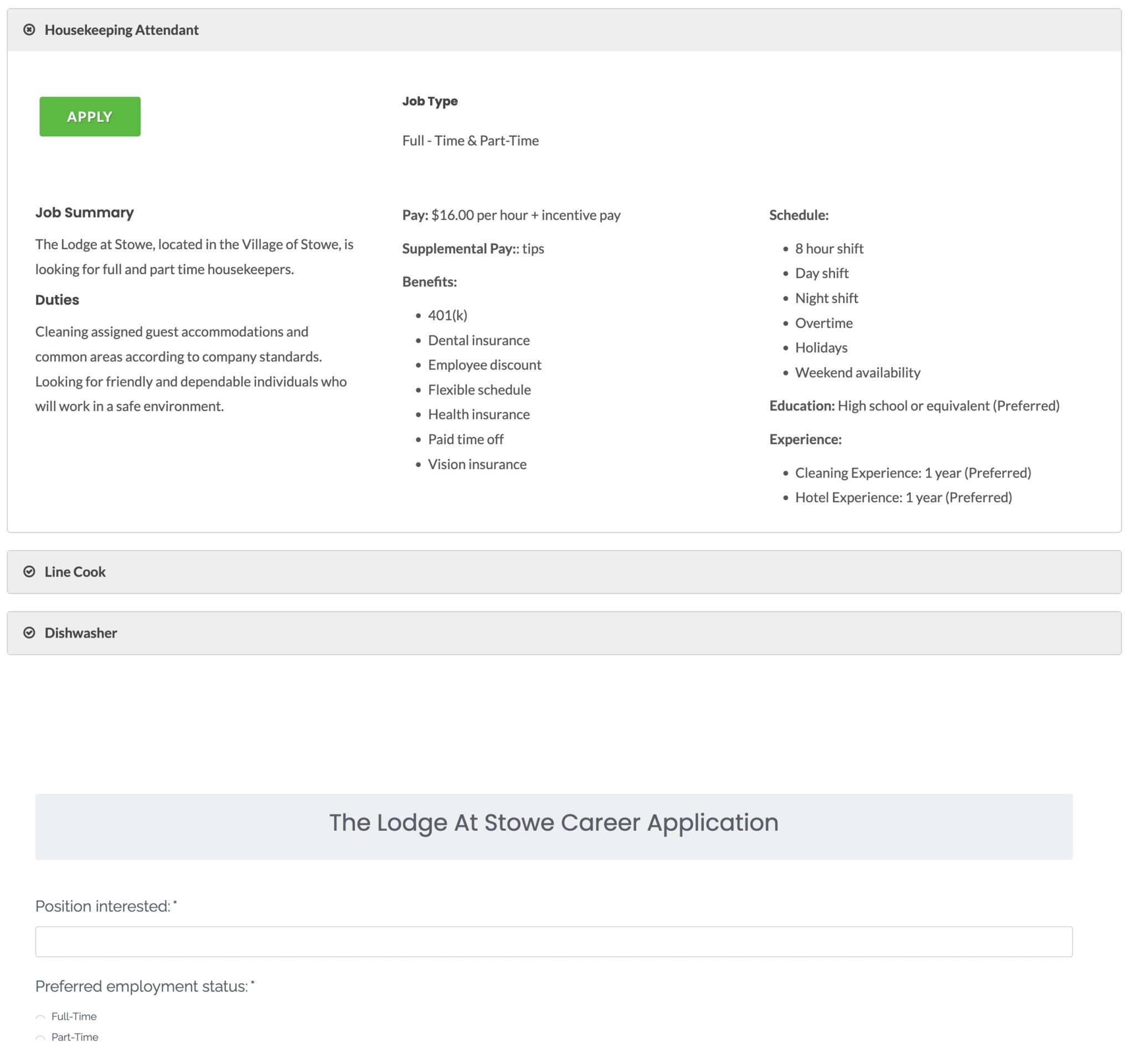Expand the Line Cook job listing
This screenshot has width=1134, height=1064.
tap(75, 572)
